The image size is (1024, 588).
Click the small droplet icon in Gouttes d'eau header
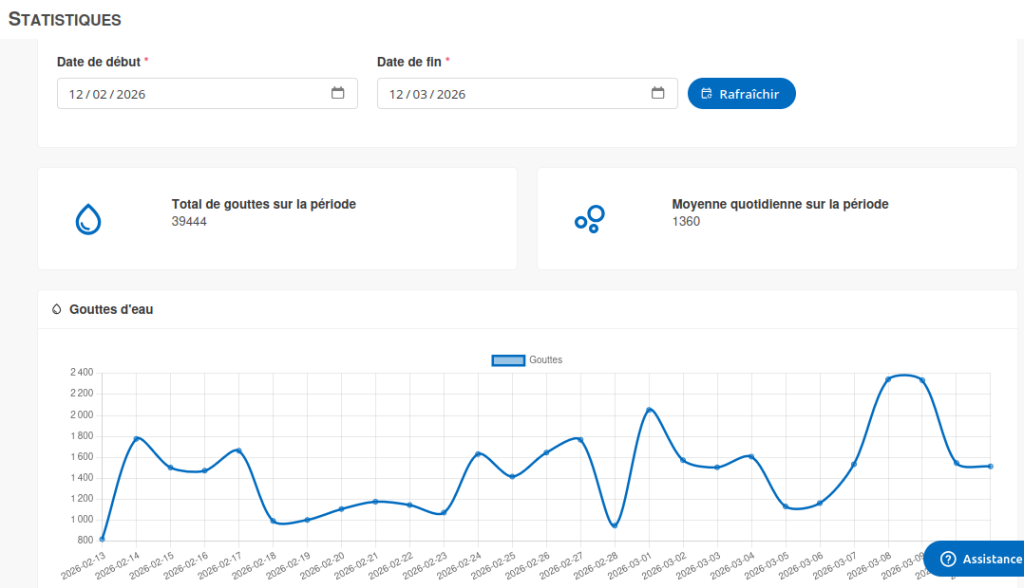pos(56,310)
